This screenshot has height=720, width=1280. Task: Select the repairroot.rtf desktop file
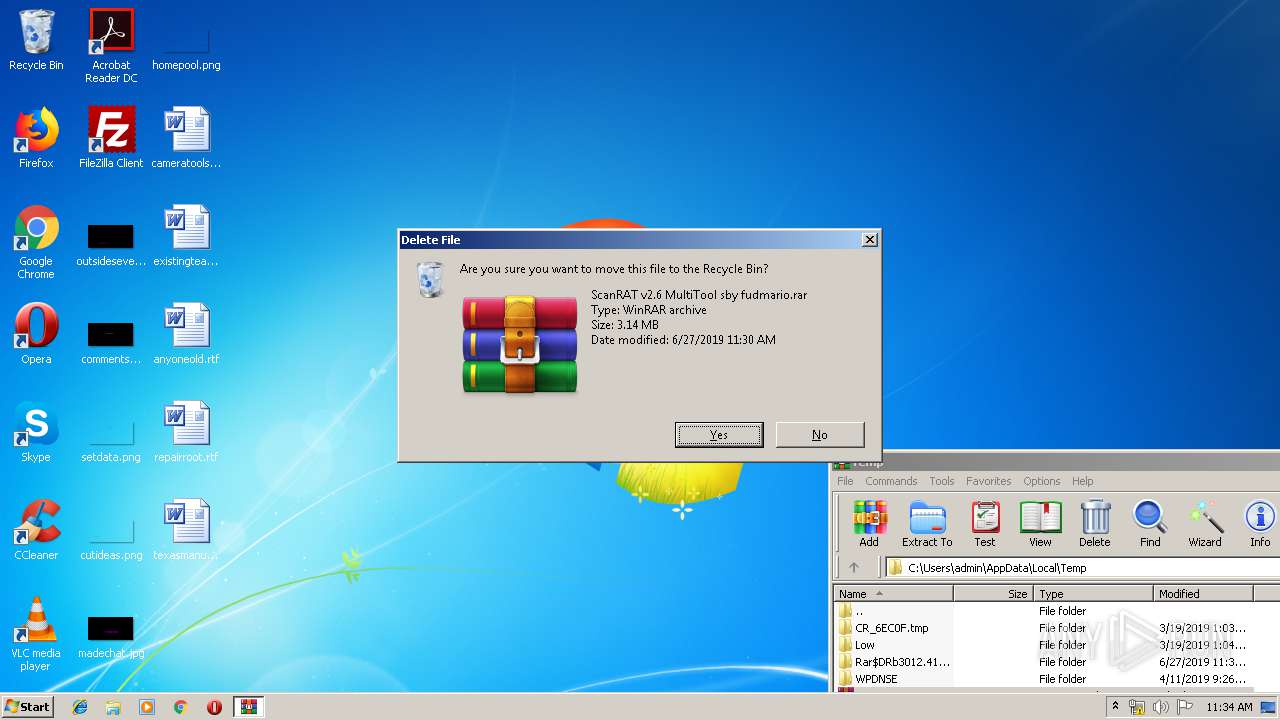(x=186, y=432)
